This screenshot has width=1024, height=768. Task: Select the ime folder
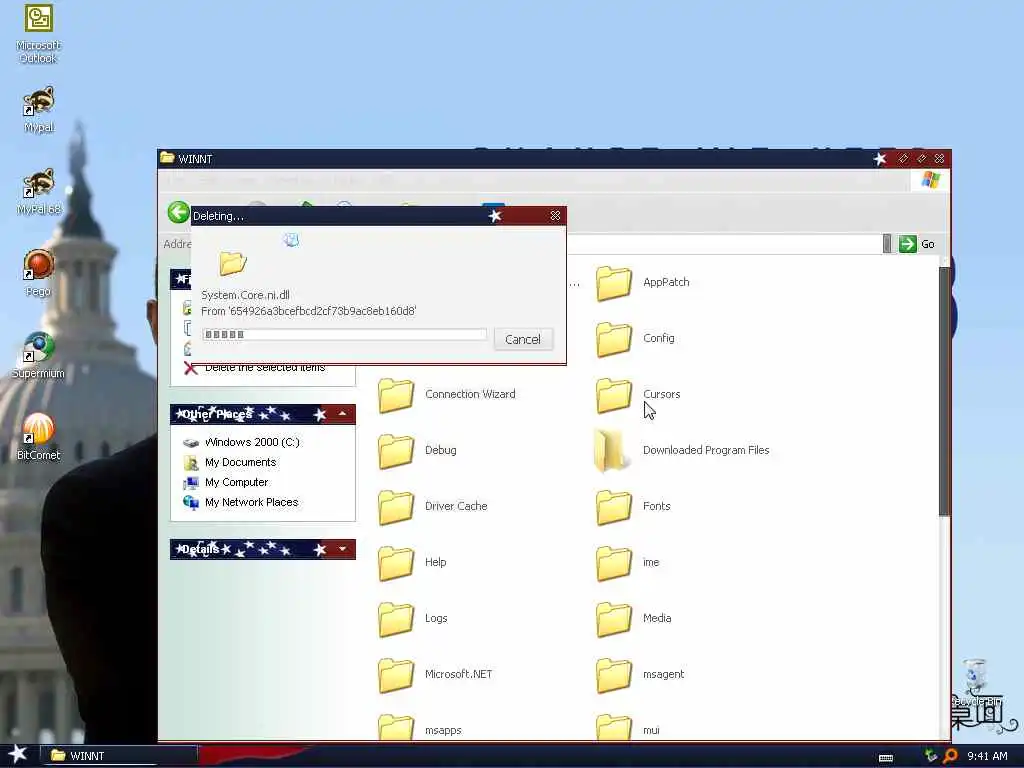[628, 563]
